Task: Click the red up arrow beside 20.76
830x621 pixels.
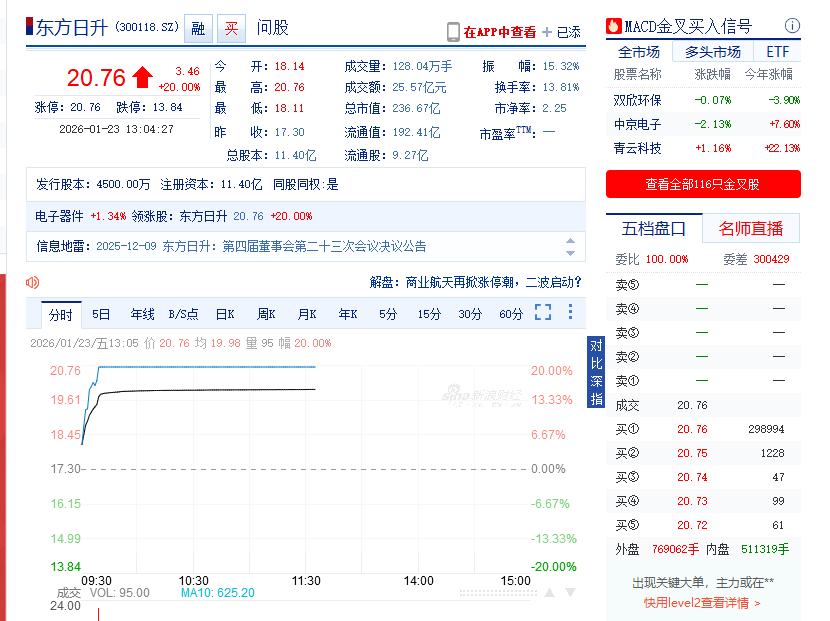Action: pyautogui.click(x=142, y=77)
